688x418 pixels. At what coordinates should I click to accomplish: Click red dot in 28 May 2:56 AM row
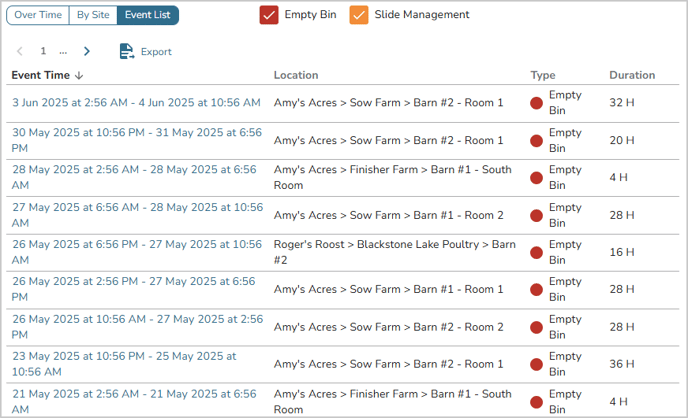(x=536, y=178)
